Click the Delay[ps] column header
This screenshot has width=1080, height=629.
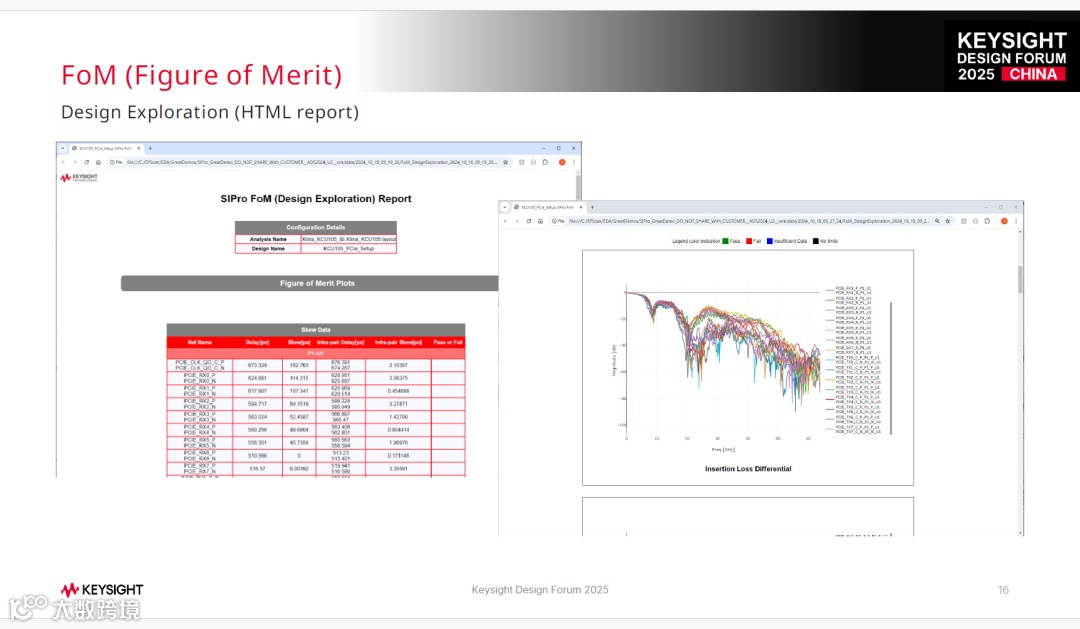coord(257,342)
